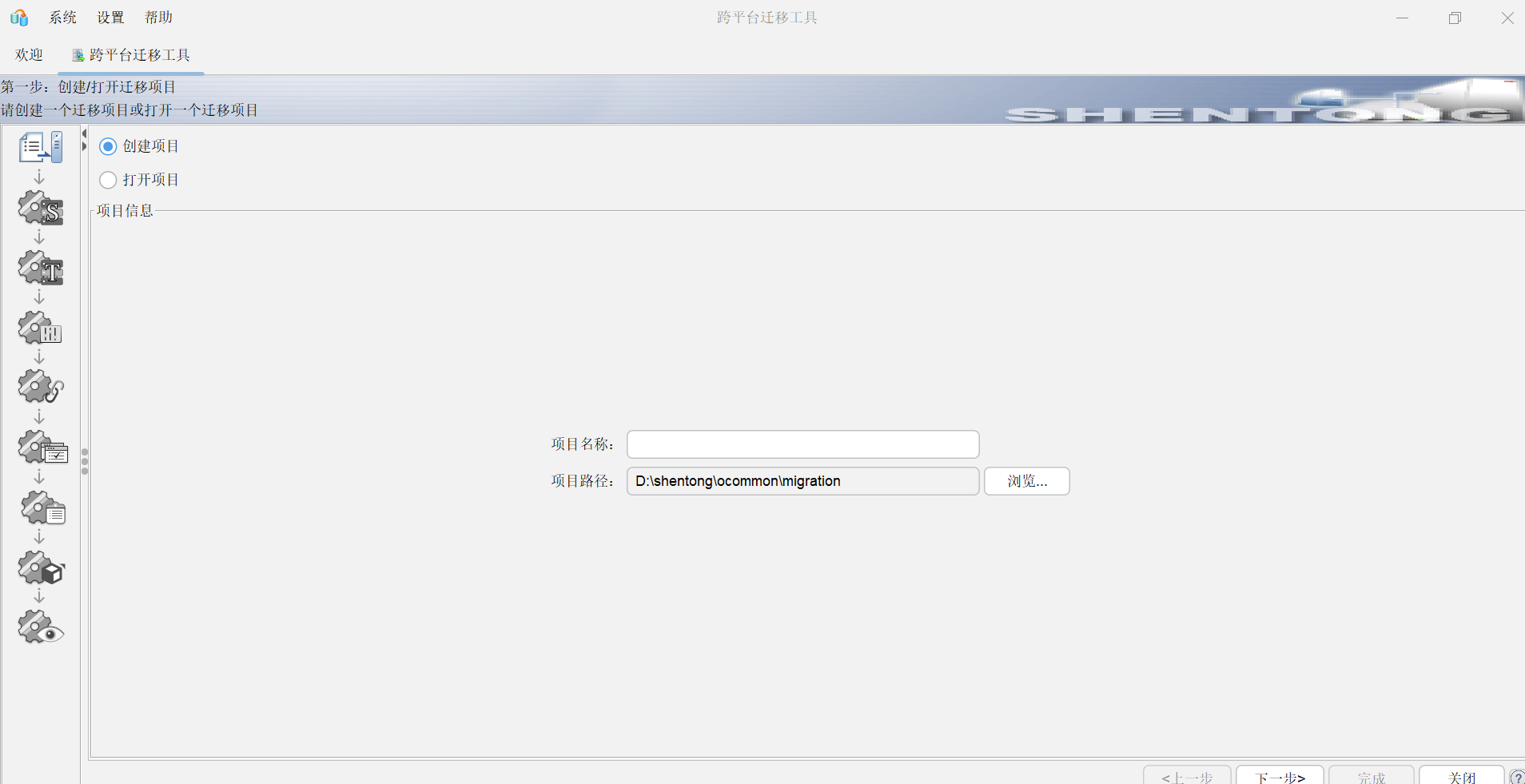The width and height of the screenshot is (1525, 784).
Task: Collapse sidebar with left-pointing arrow
Action: [x=84, y=133]
